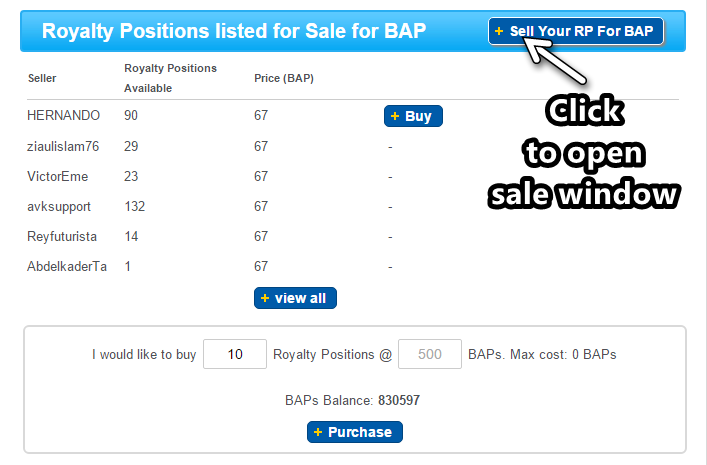Click HERNANDO's 90 available positions value

131,116
